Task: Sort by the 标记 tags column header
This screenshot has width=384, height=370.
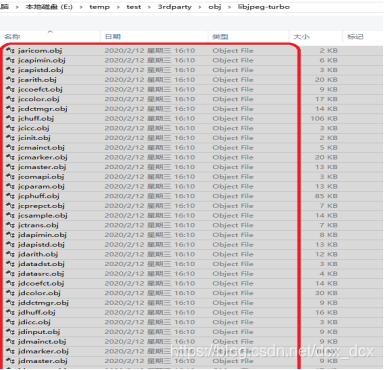Action: [x=355, y=37]
